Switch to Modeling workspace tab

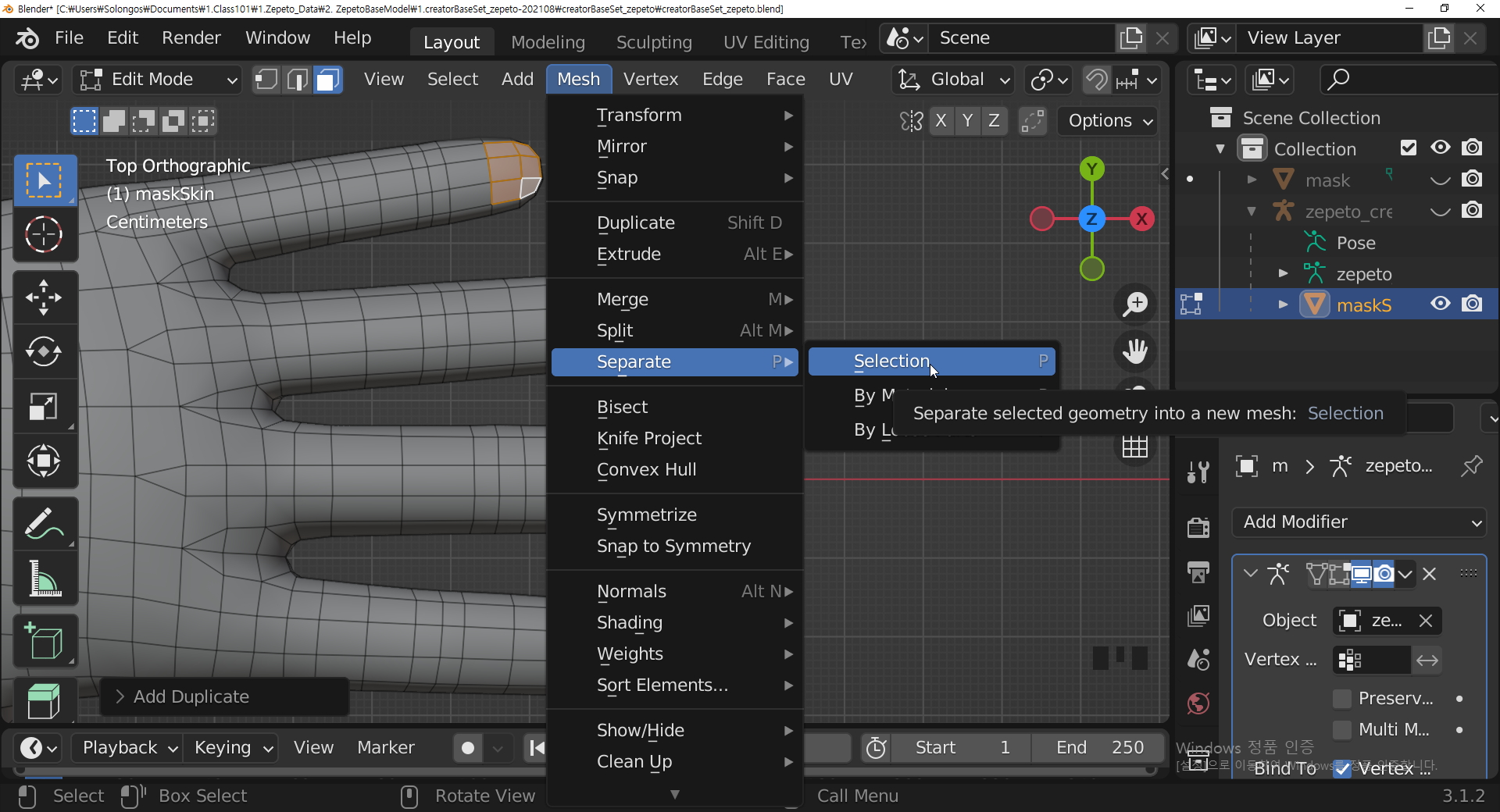pyautogui.click(x=548, y=42)
